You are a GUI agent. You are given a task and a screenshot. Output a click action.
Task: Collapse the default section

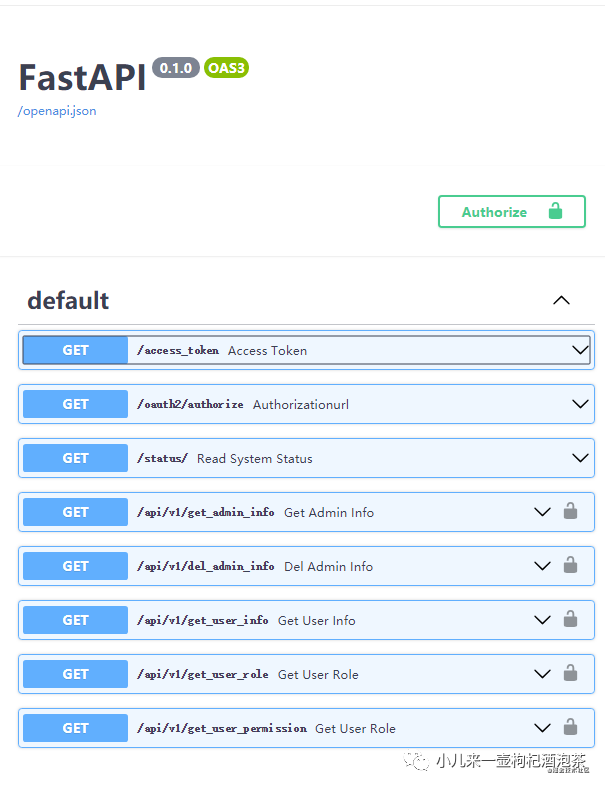[x=561, y=300]
